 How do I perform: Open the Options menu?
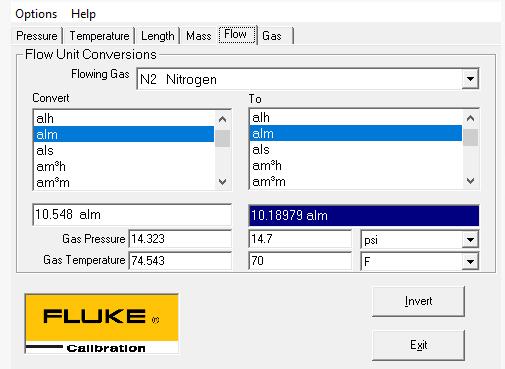point(36,14)
